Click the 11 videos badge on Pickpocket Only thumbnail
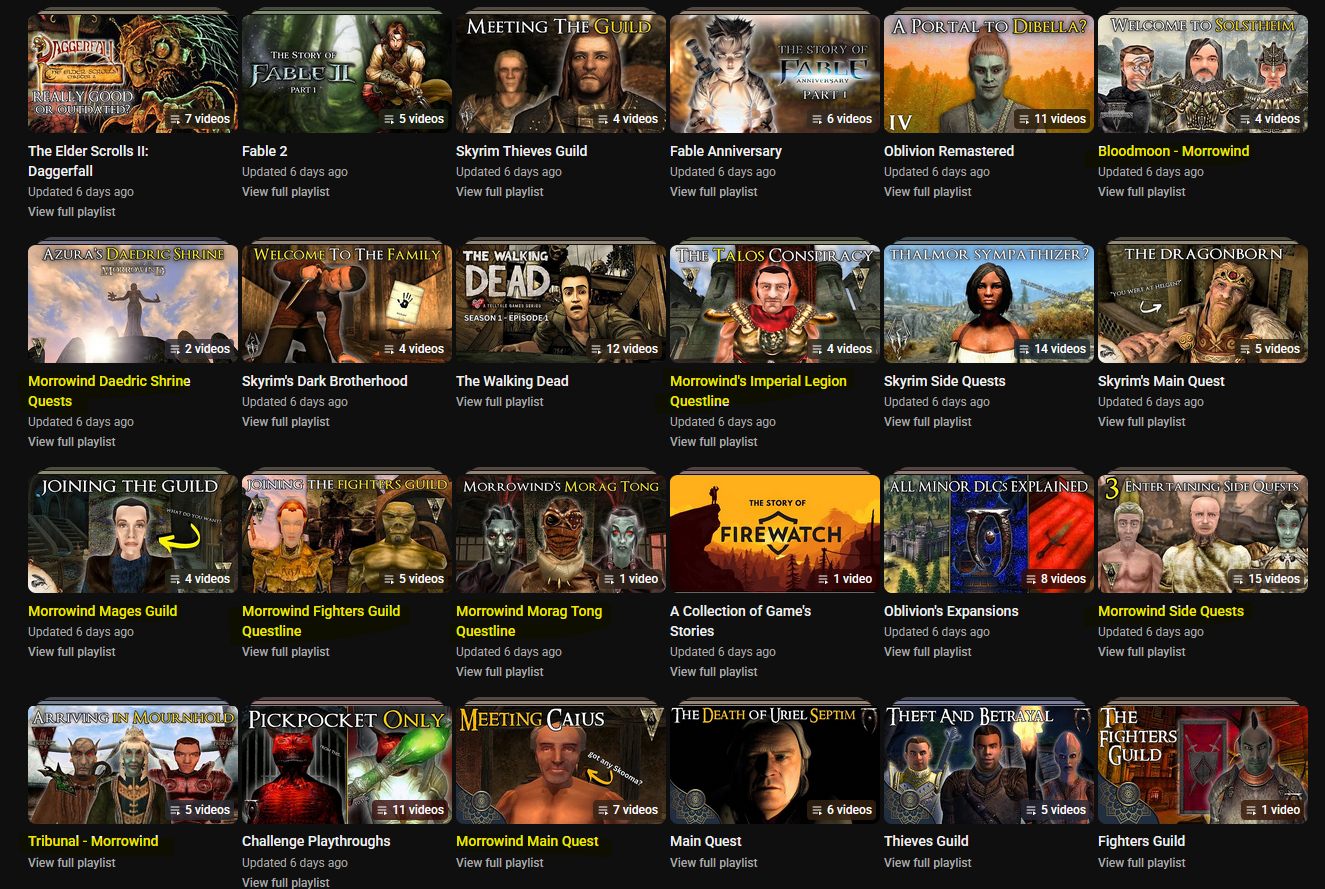 click(x=410, y=810)
